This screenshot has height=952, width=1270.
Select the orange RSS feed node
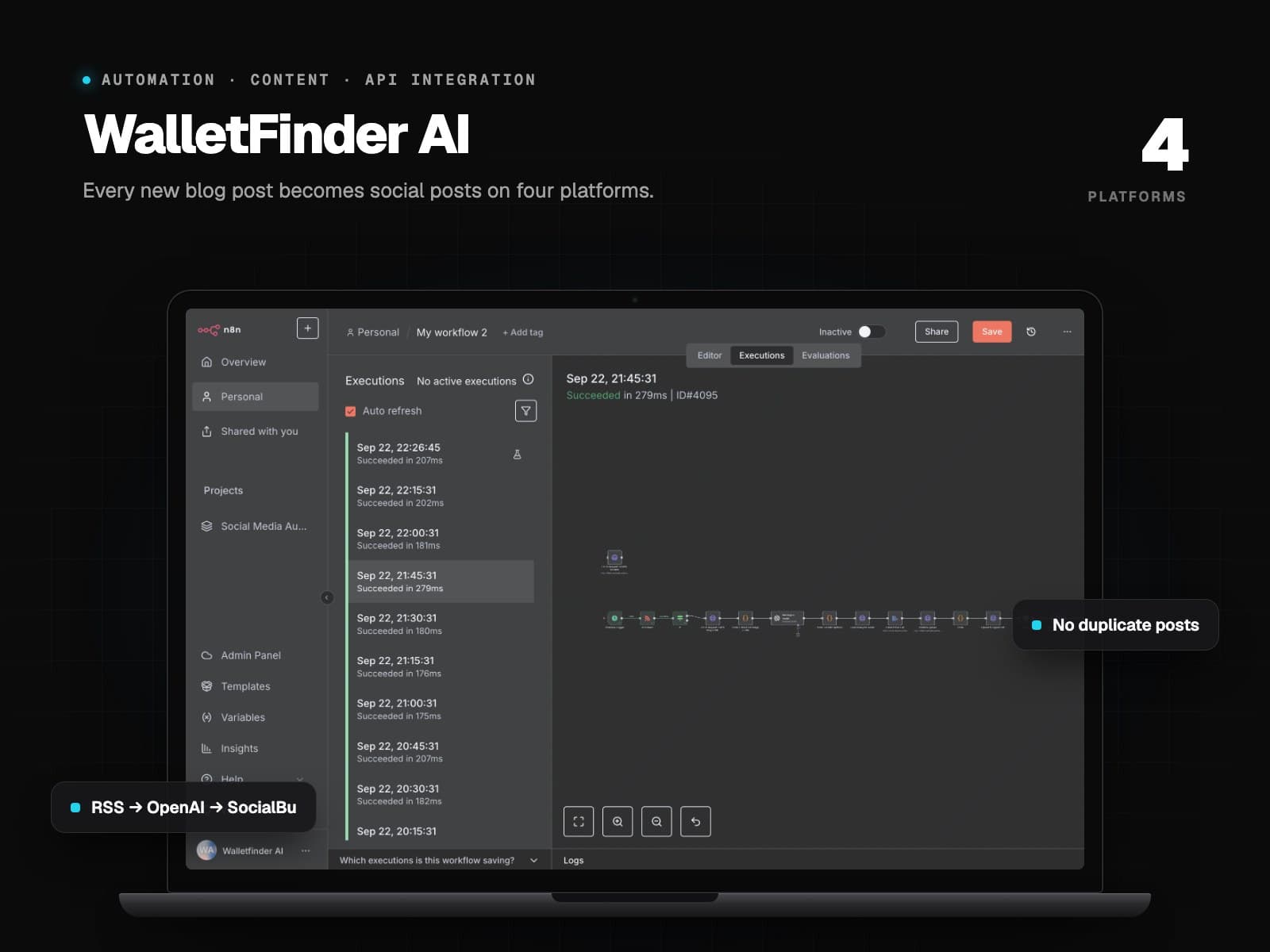tap(647, 618)
